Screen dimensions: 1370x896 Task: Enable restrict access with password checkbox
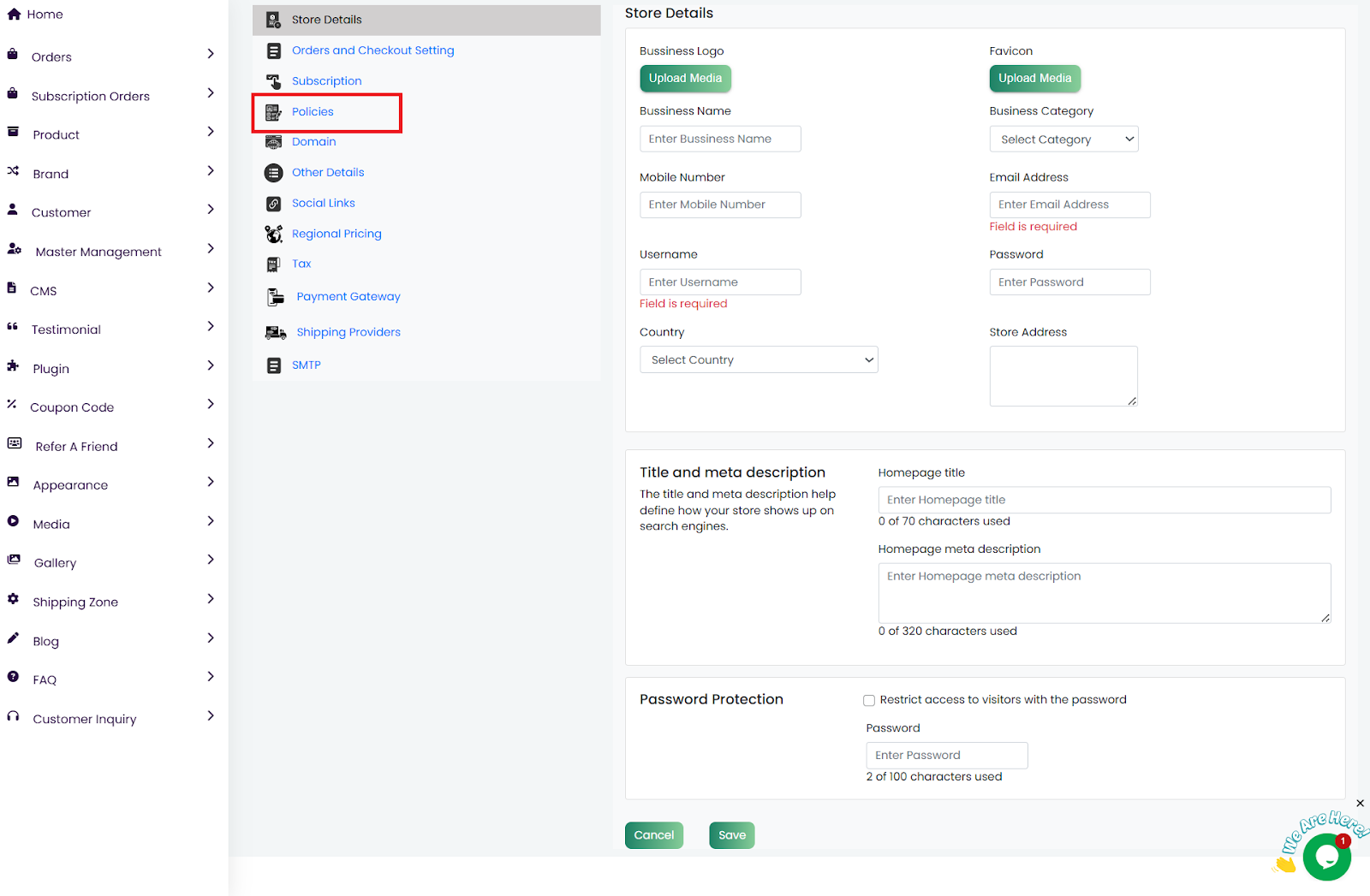[869, 700]
